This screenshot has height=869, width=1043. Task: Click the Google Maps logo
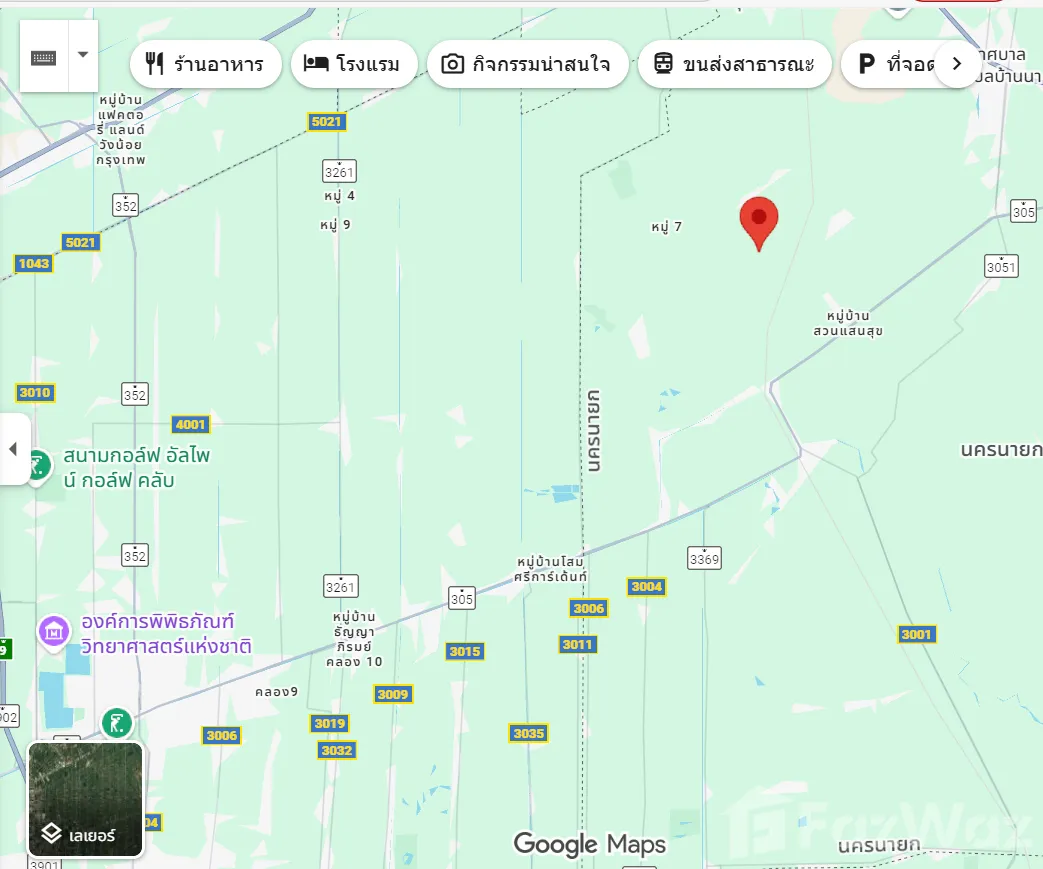[589, 844]
